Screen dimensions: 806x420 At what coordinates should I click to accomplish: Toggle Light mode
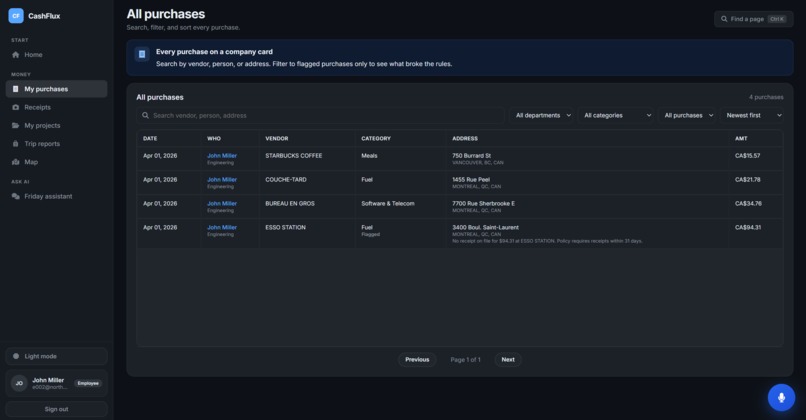(57, 356)
